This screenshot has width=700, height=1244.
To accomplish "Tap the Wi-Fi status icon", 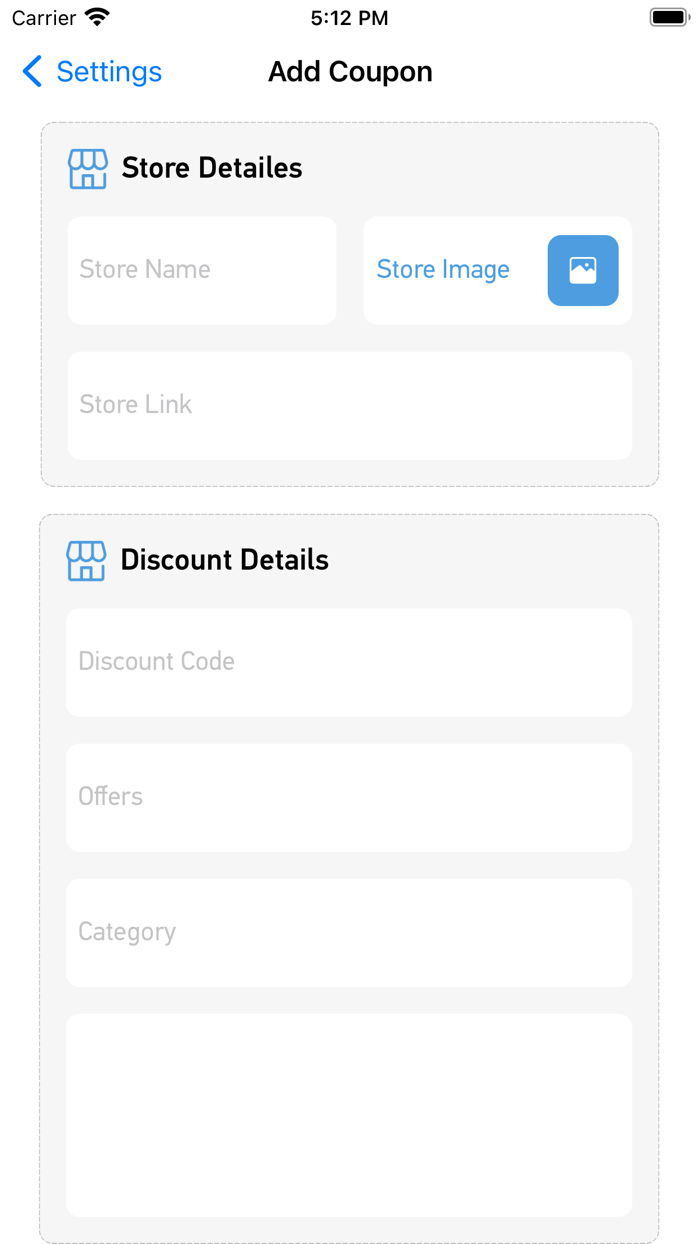I will [x=97, y=18].
